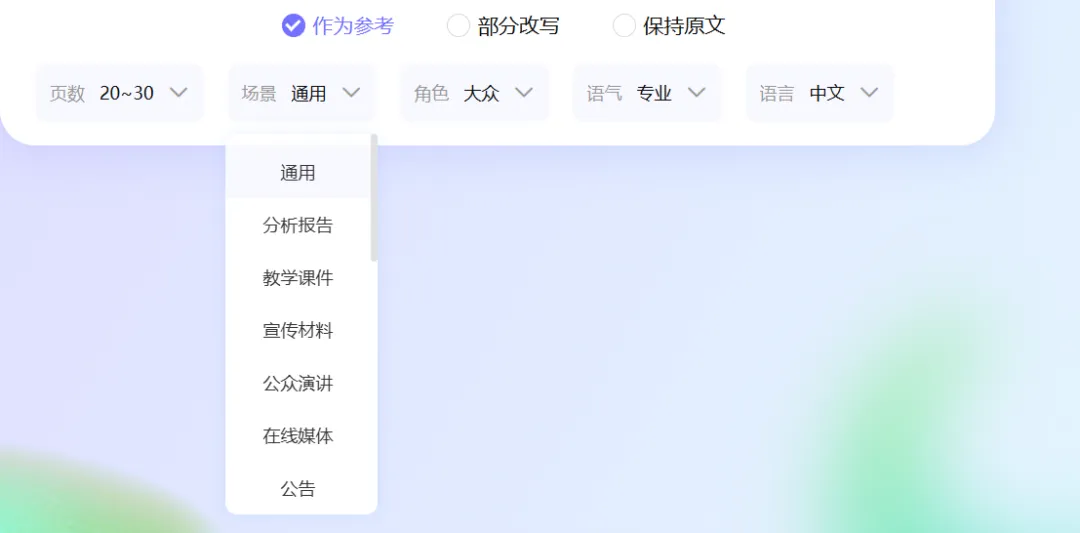
Task: Choose 分析报告 in the scene list
Action: [298, 226]
